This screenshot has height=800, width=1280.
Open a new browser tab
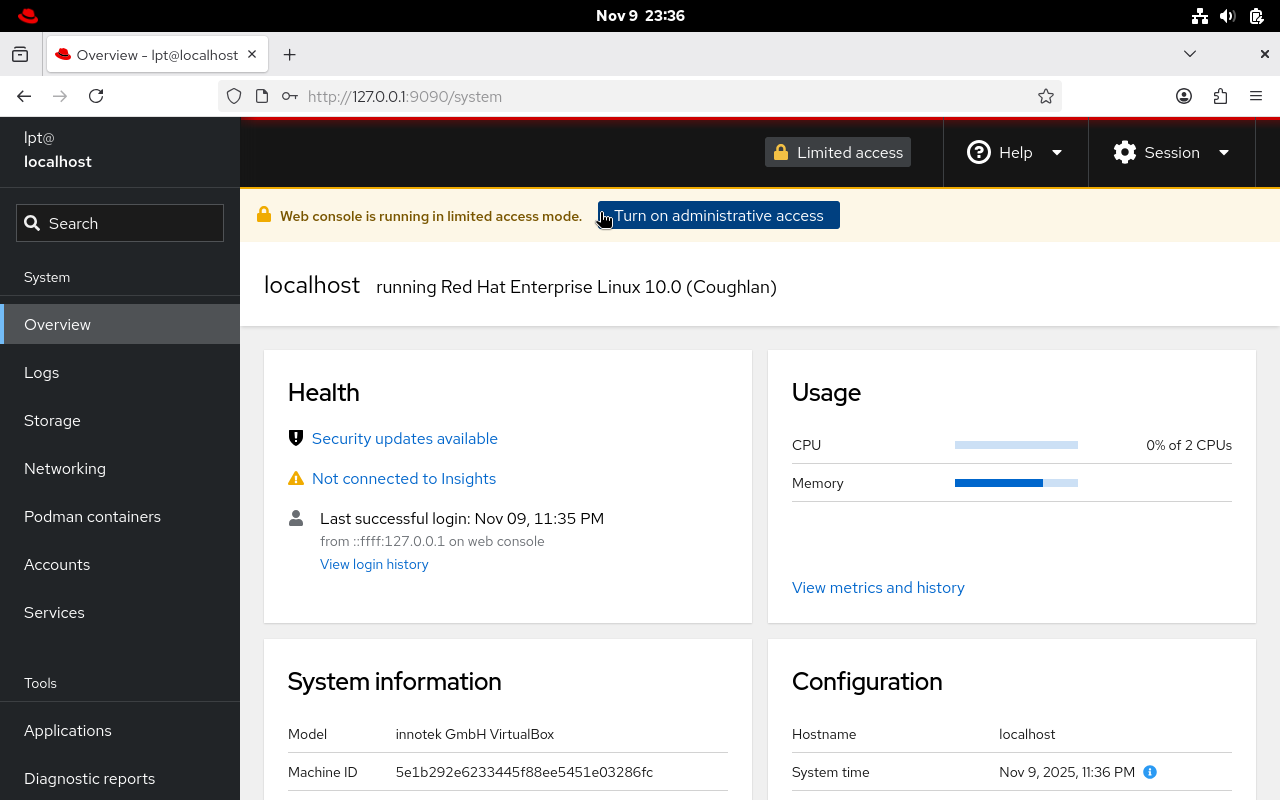pos(289,55)
